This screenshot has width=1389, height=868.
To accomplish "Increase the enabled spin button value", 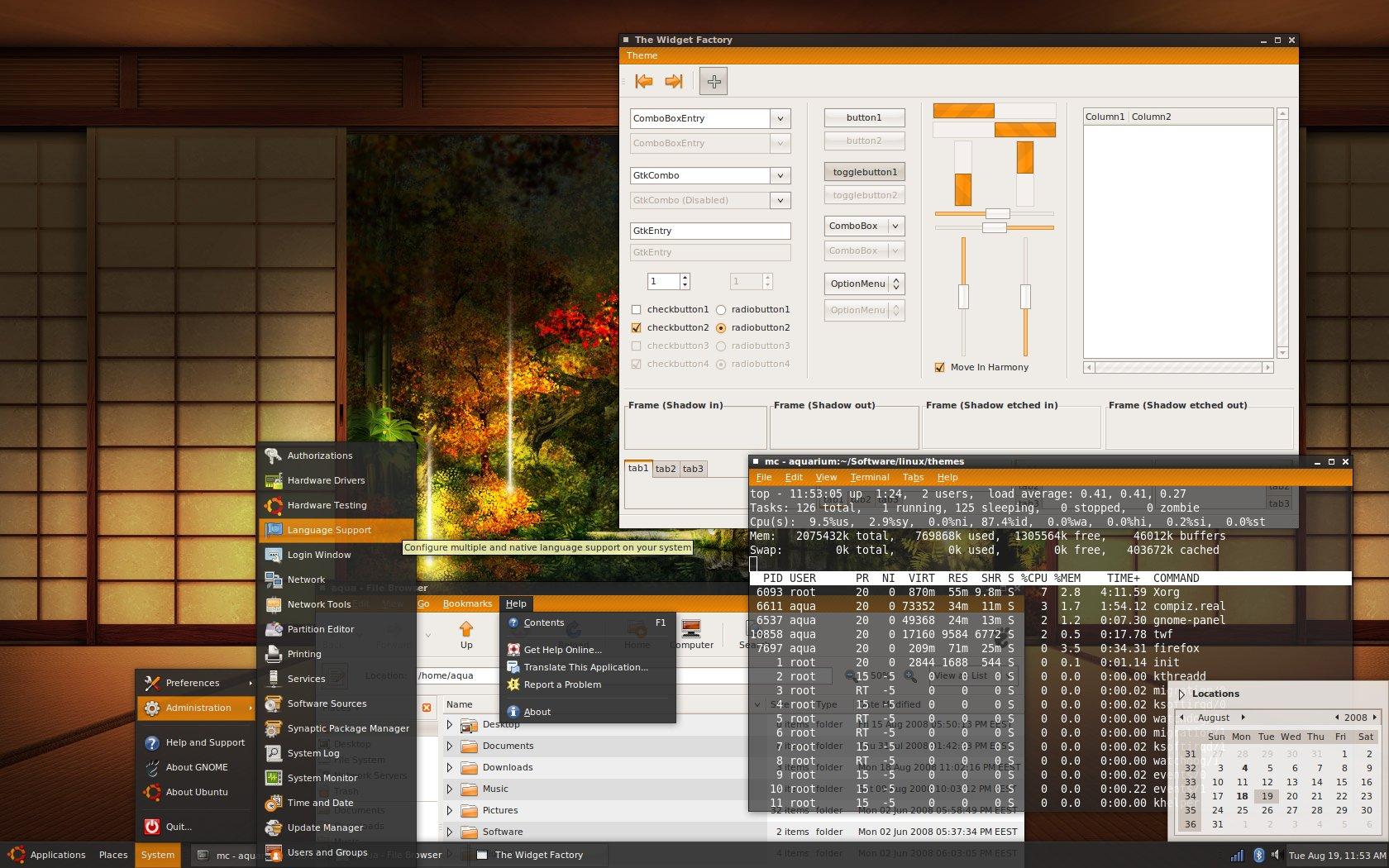I will [x=685, y=278].
